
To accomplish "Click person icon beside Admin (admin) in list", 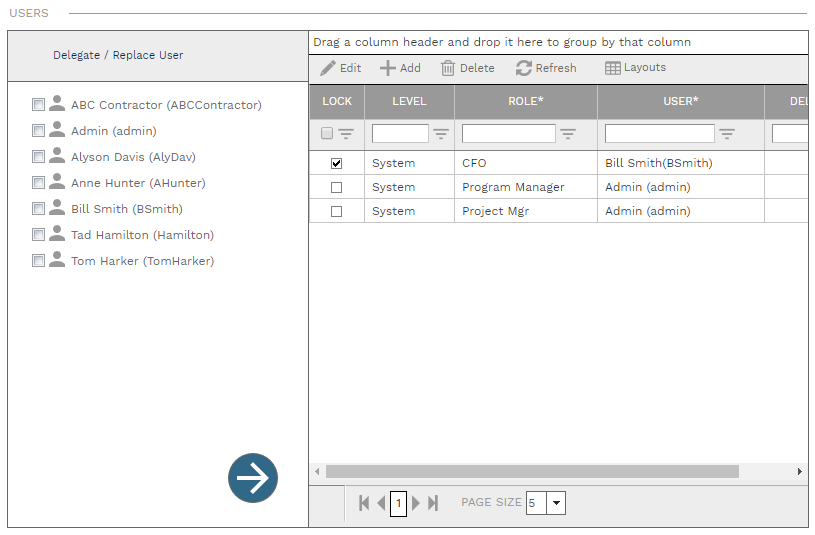I will 57,129.
